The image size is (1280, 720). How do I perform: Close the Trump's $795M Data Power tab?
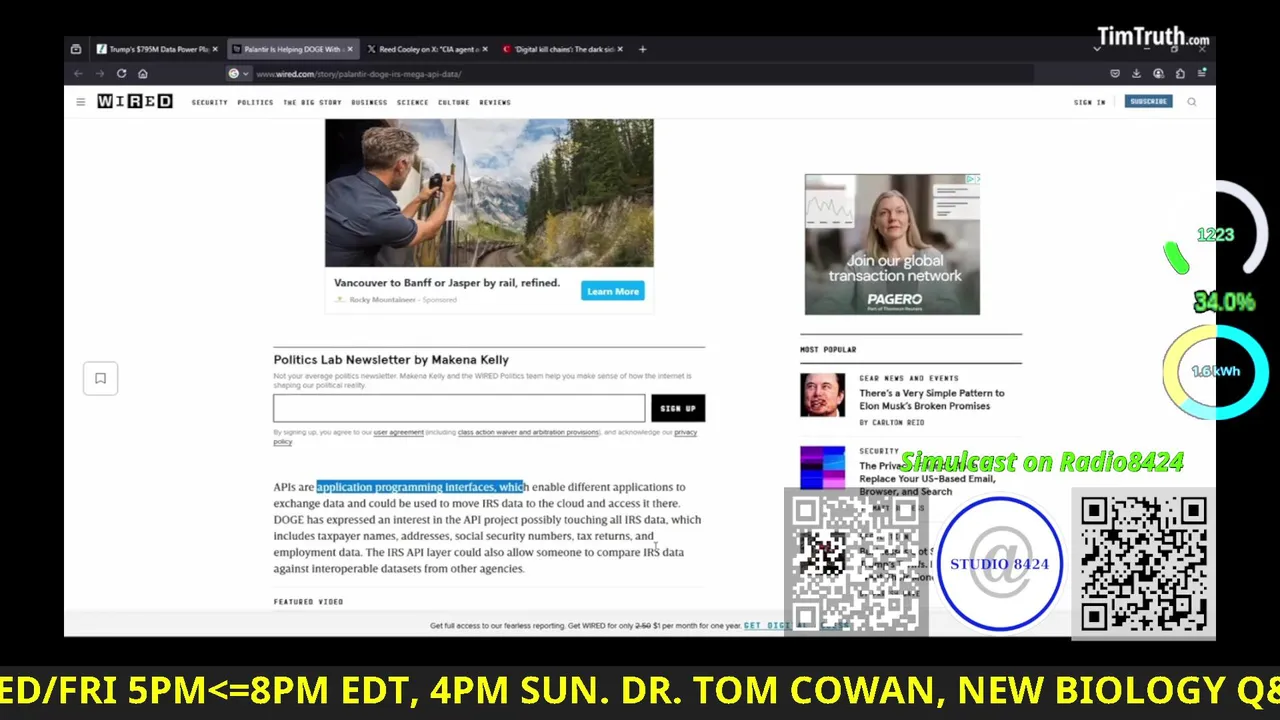215,49
